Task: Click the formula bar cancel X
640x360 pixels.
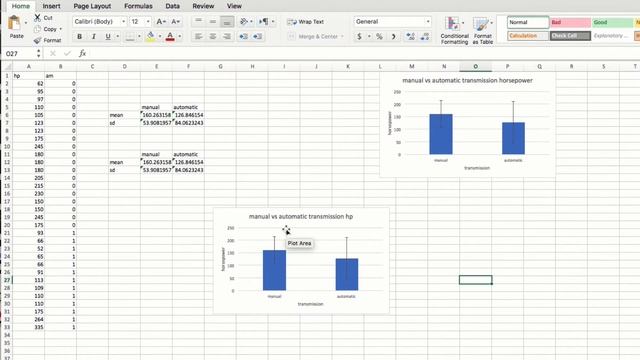Action: (x=53, y=53)
